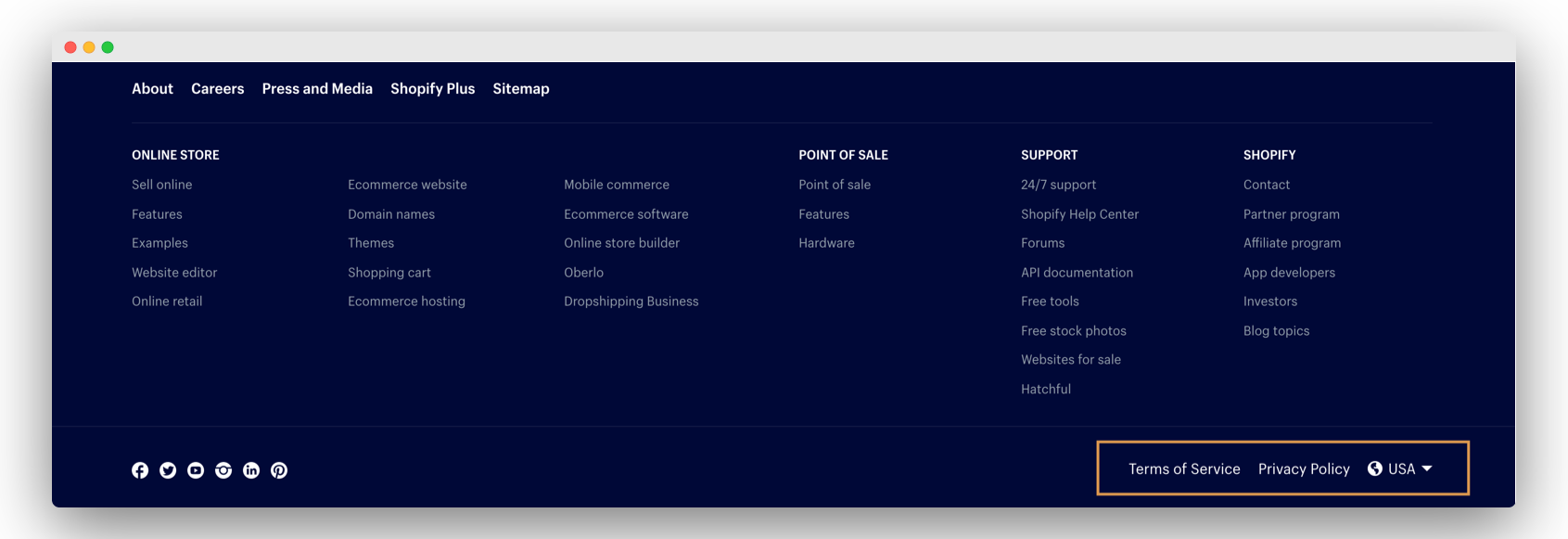This screenshot has height=539, width=1568.
Task: Click the POINT OF SALE heading
Action: tap(843, 155)
